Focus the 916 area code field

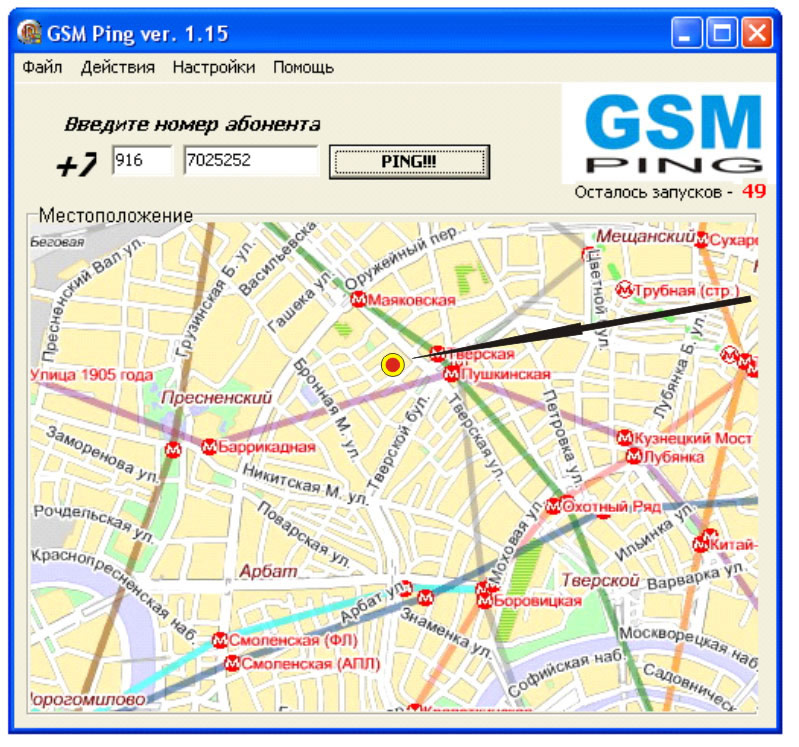[x=142, y=161]
